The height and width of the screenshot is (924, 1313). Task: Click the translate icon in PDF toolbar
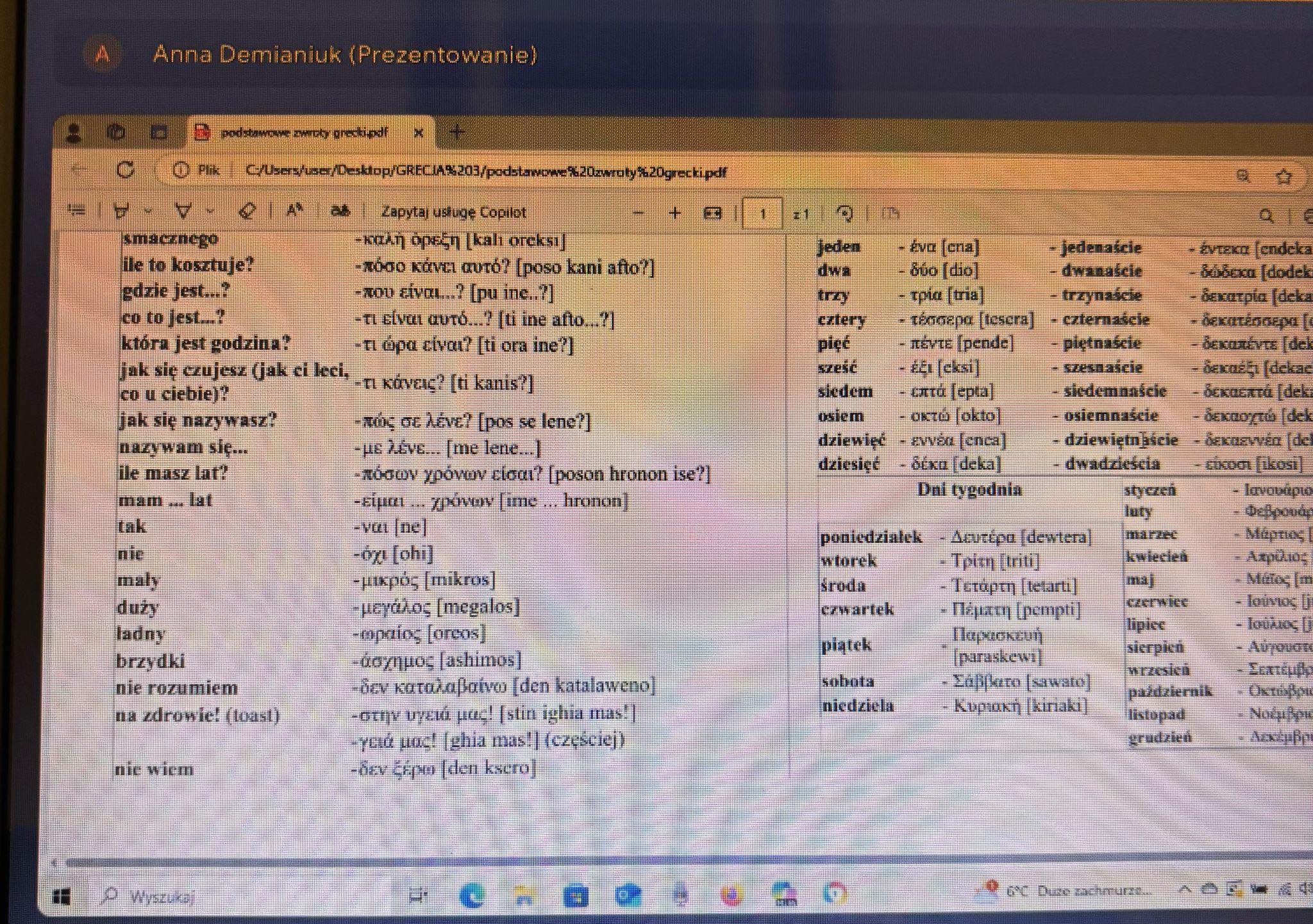coord(340,211)
